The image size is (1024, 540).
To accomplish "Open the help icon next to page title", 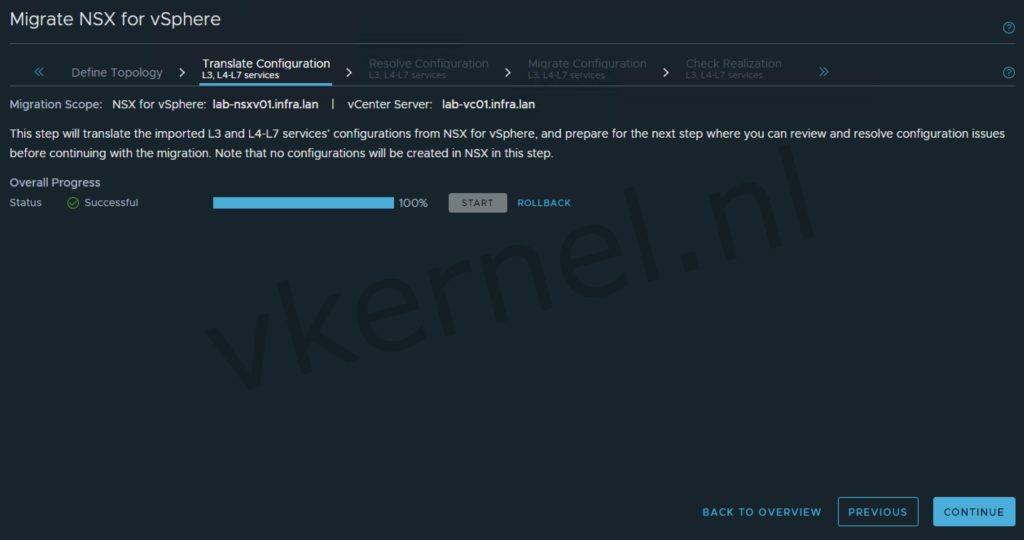I will tap(1008, 28).
